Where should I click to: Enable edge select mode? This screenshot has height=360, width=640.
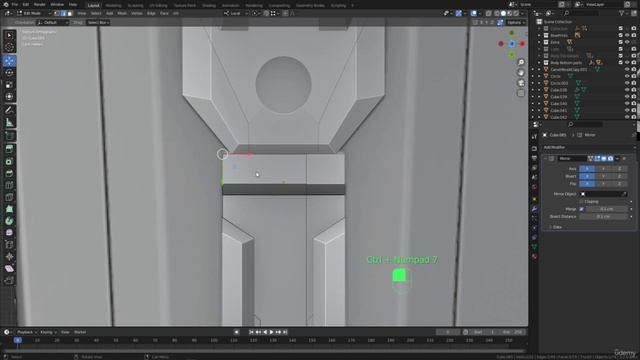click(x=63, y=13)
